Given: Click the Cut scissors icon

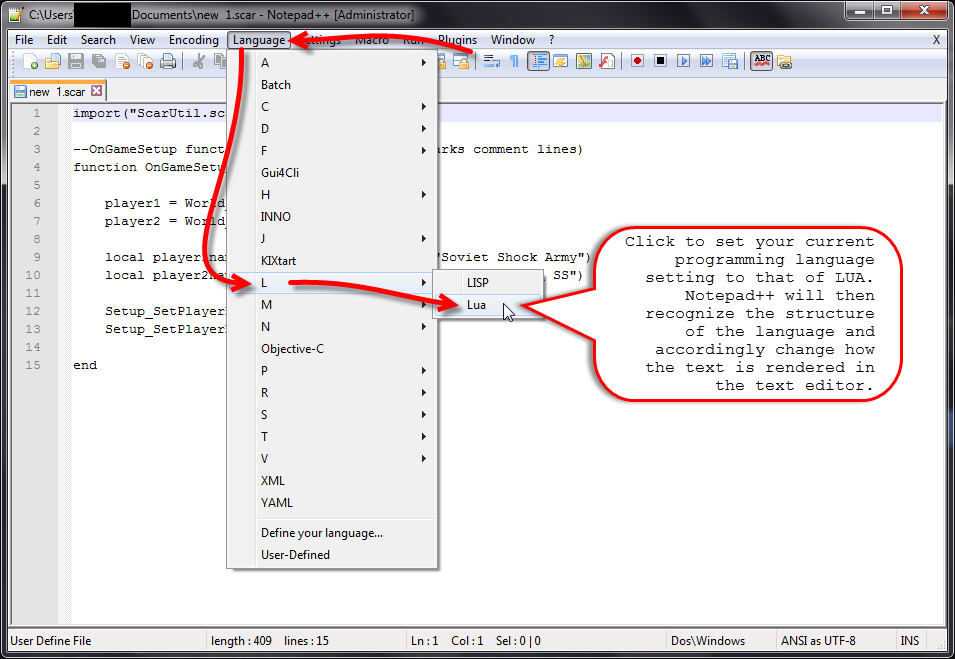Looking at the screenshot, I should tap(198, 62).
